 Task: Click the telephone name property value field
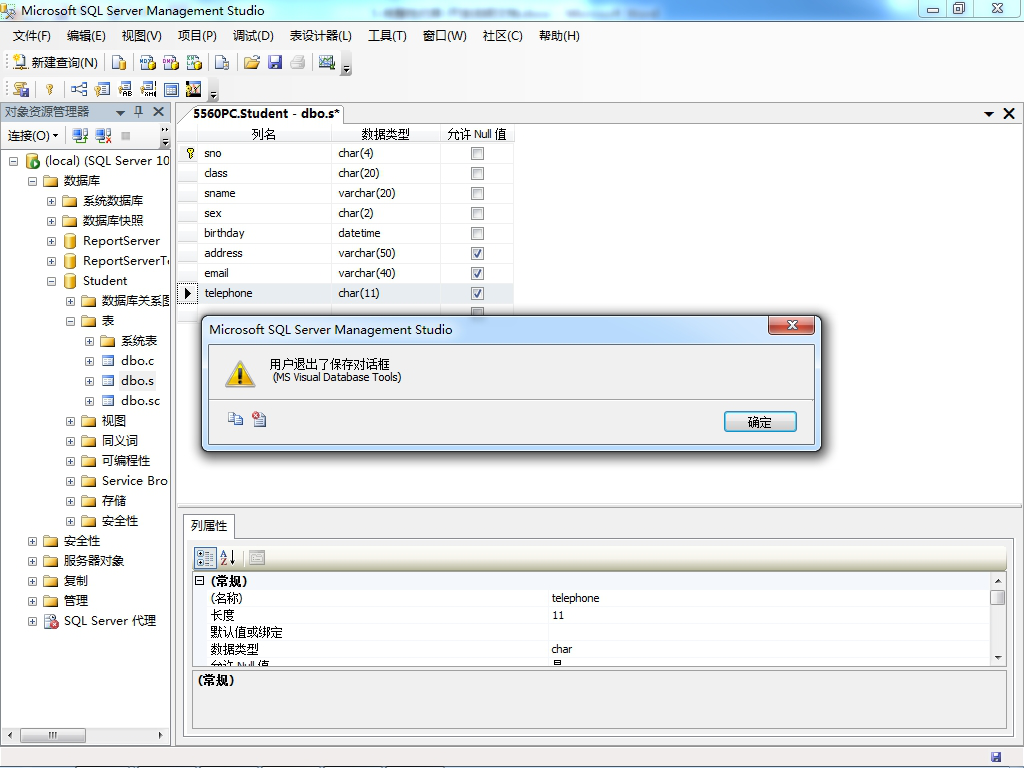pos(769,598)
